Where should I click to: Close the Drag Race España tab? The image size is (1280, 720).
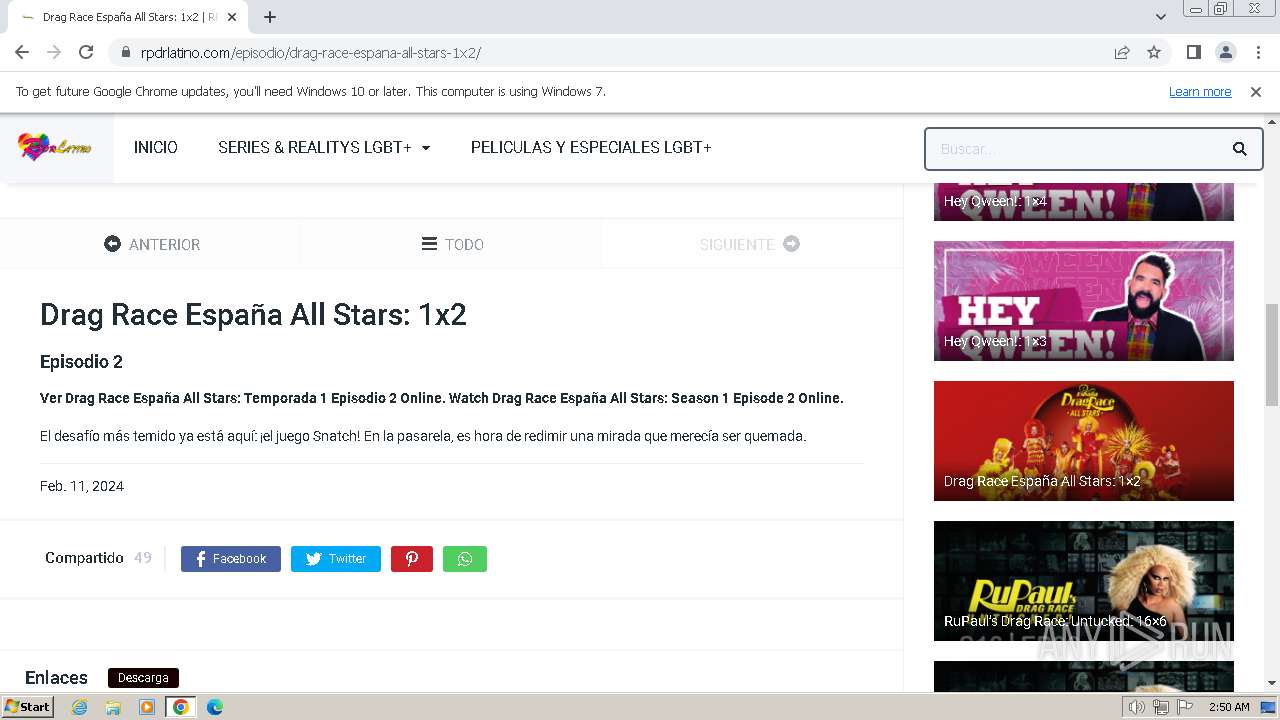(232, 17)
